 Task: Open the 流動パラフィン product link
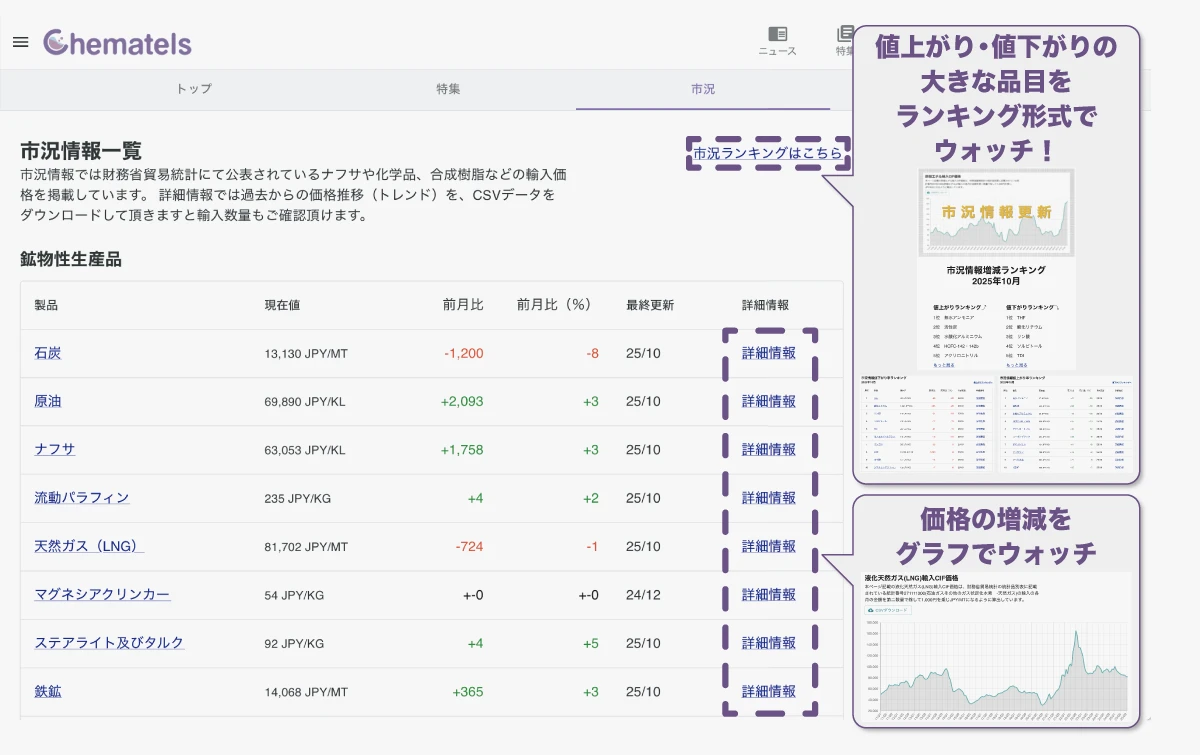point(80,498)
